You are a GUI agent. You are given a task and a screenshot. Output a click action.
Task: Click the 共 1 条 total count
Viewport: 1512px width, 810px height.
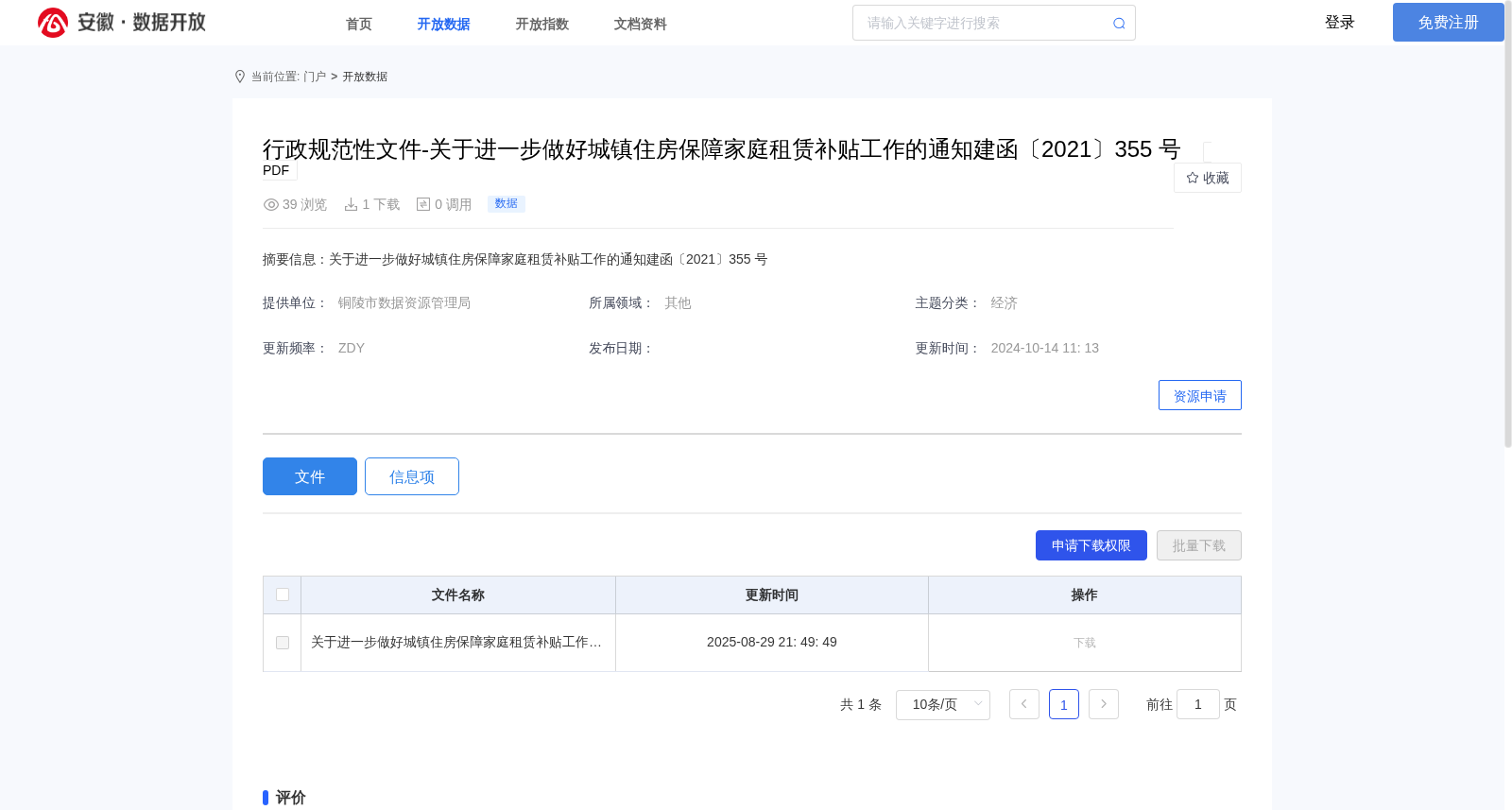861,704
